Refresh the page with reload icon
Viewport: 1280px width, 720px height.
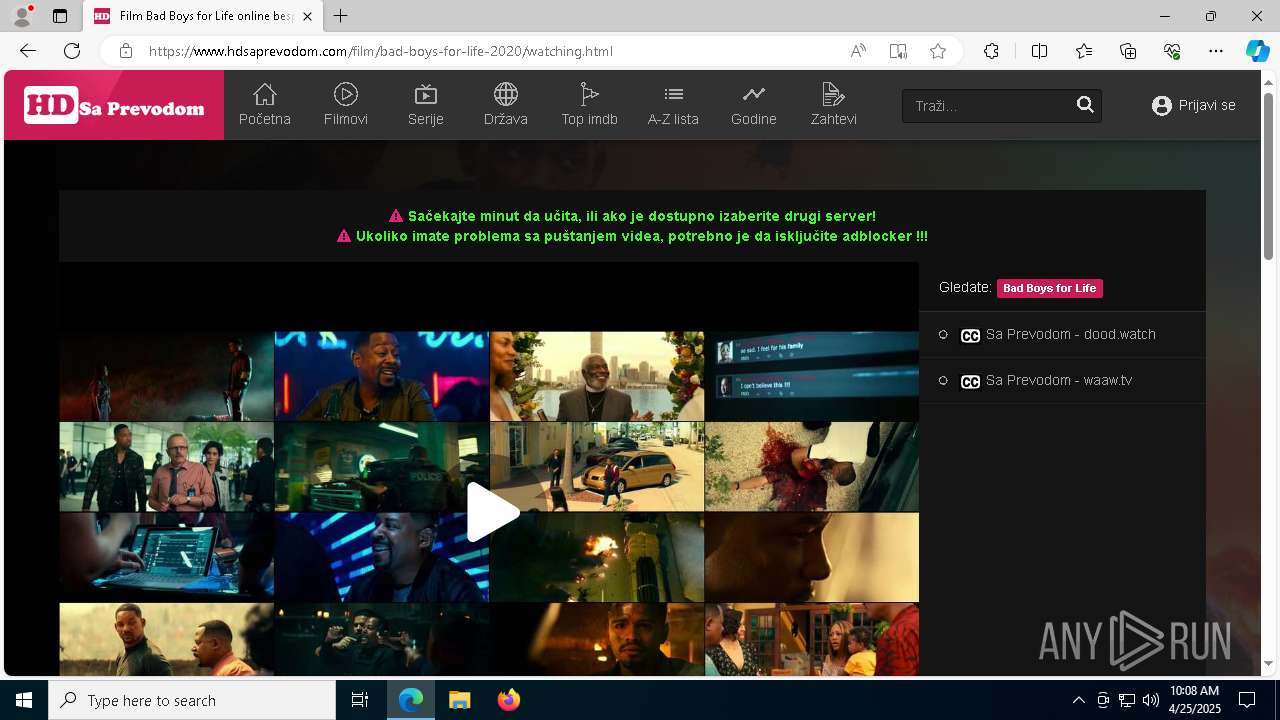point(72,51)
